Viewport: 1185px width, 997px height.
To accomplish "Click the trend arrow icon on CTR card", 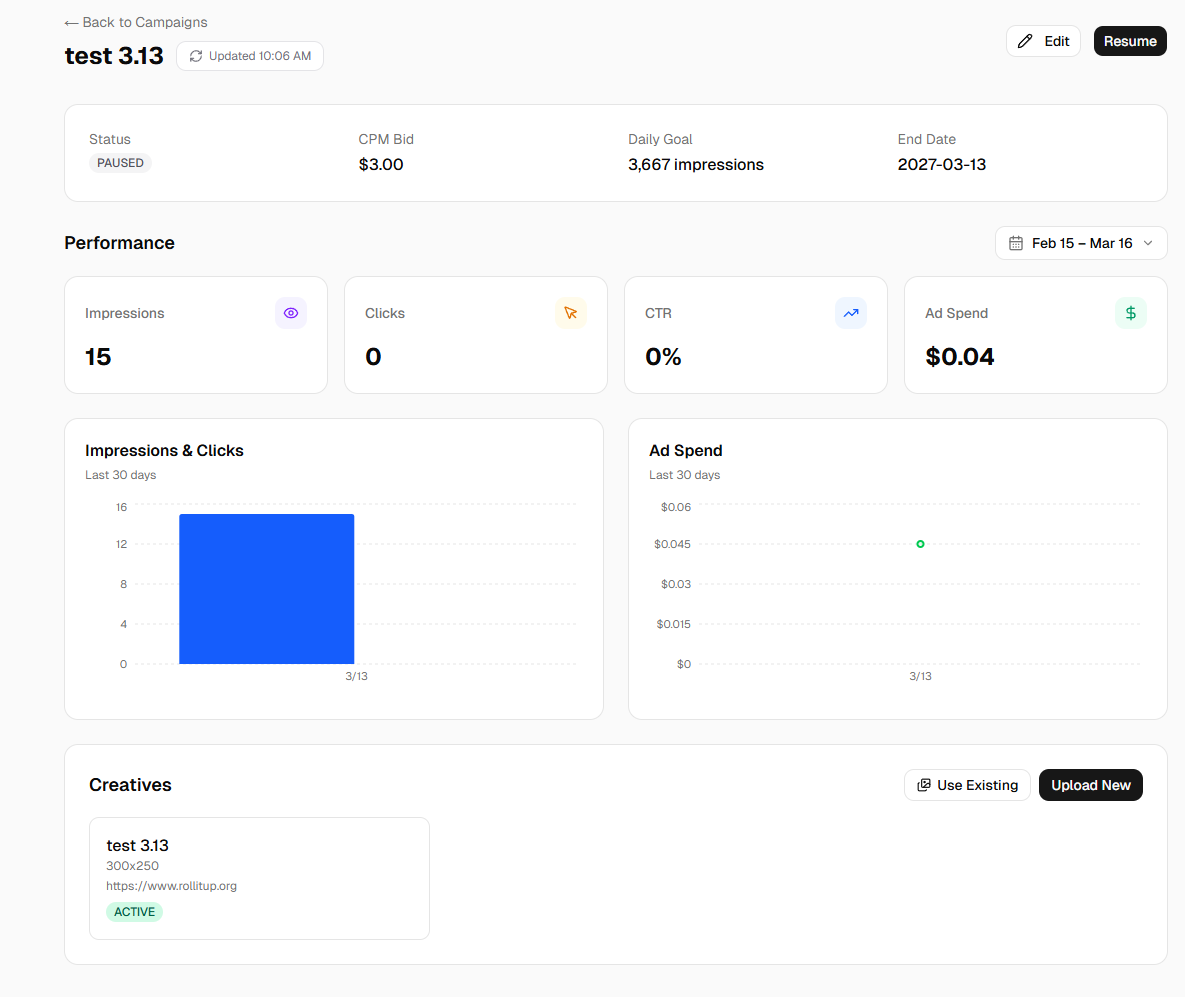I will (851, 313).
